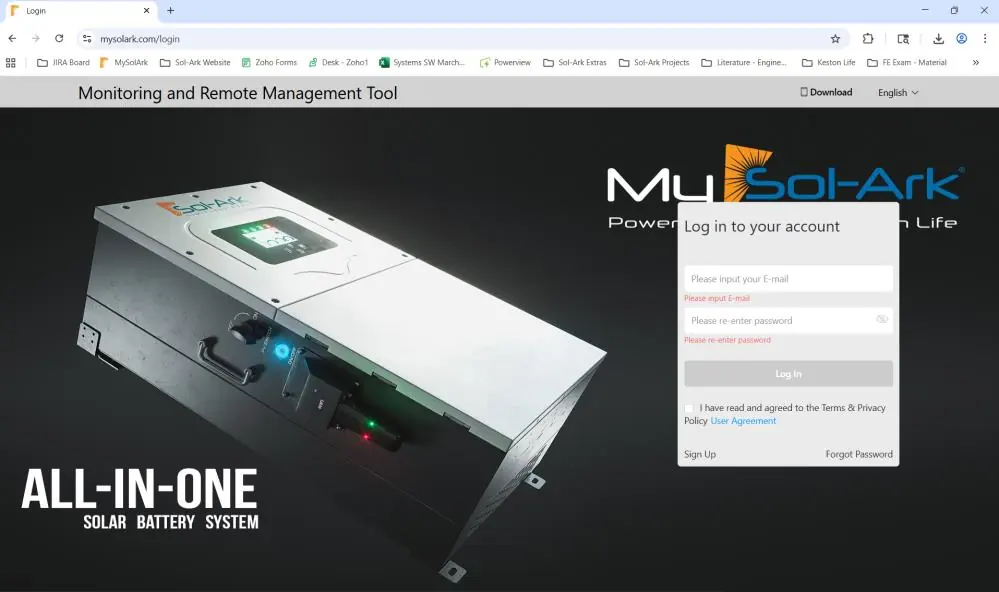Open the Sol-Ark Extras bookmark folder
The height and width of the screenshot is (592, 999).
575,62
